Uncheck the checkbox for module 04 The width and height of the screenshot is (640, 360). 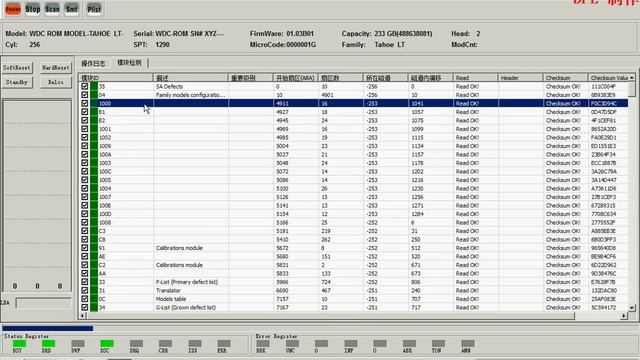(84, 95)
